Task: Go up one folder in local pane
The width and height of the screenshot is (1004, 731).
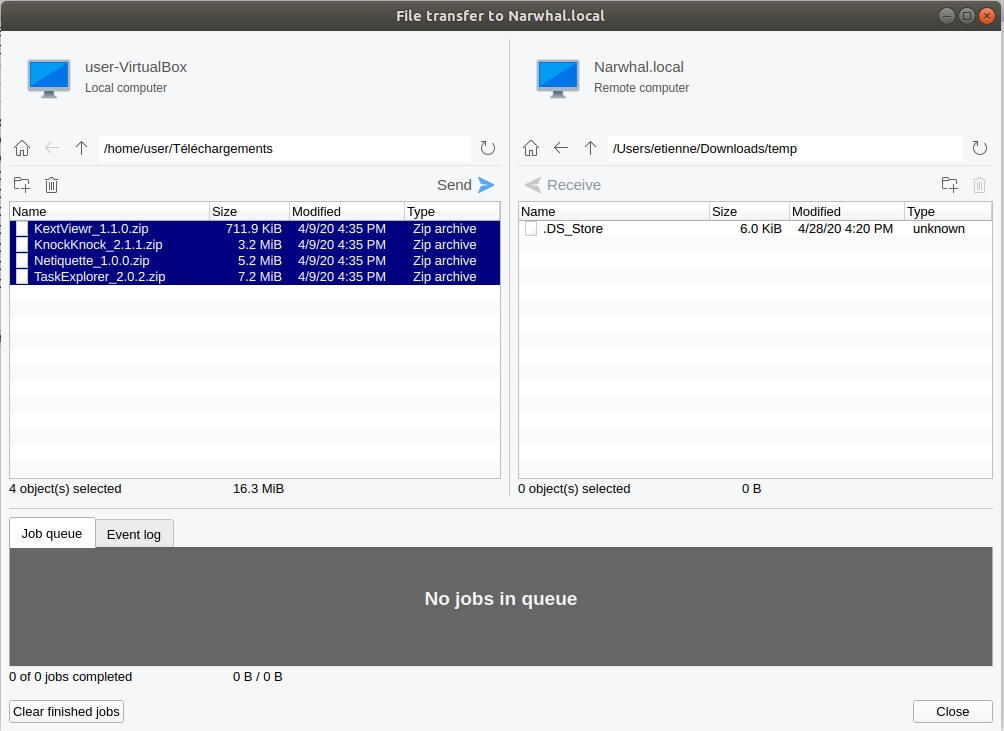Action: point(82,148)
